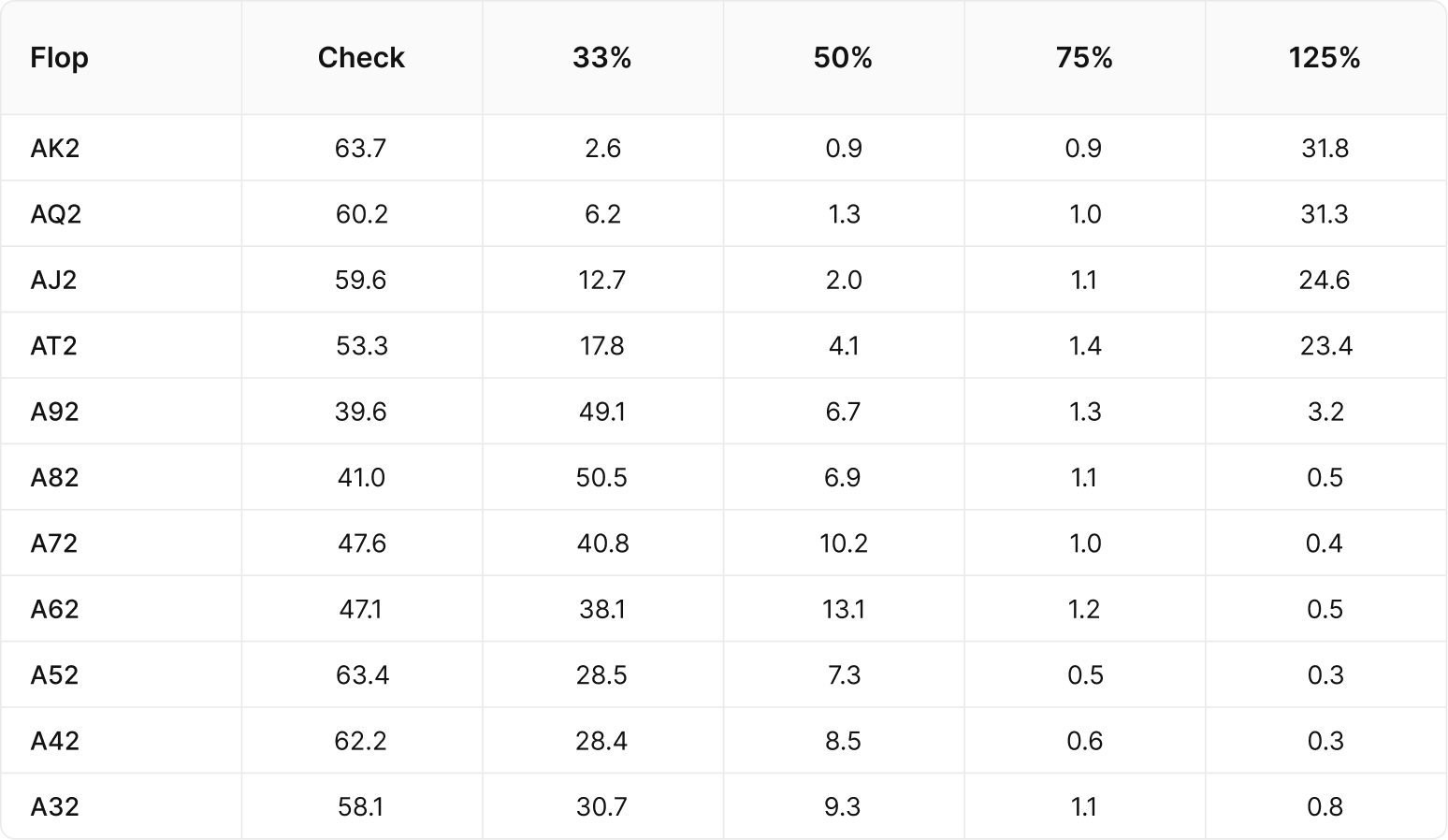Select the 49.1 value in A92 row
This screenshot has height=840, width=1448.
pyautogui.click(x=602, y=412)
